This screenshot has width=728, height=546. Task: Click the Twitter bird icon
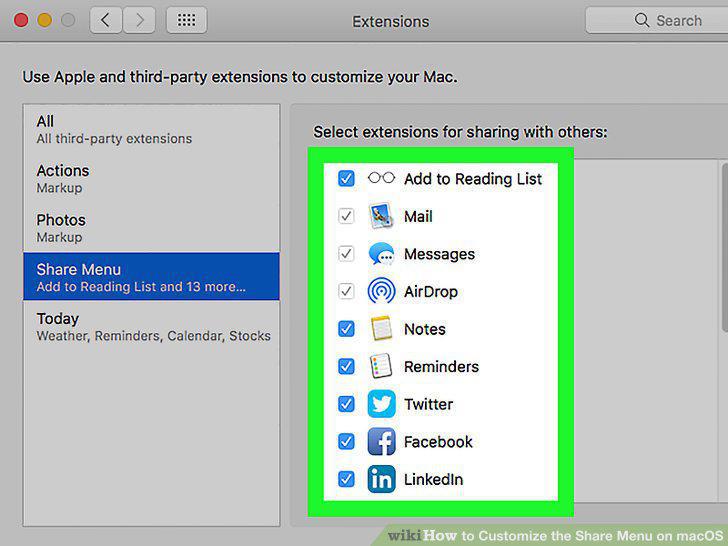click(x=381, y=404)
